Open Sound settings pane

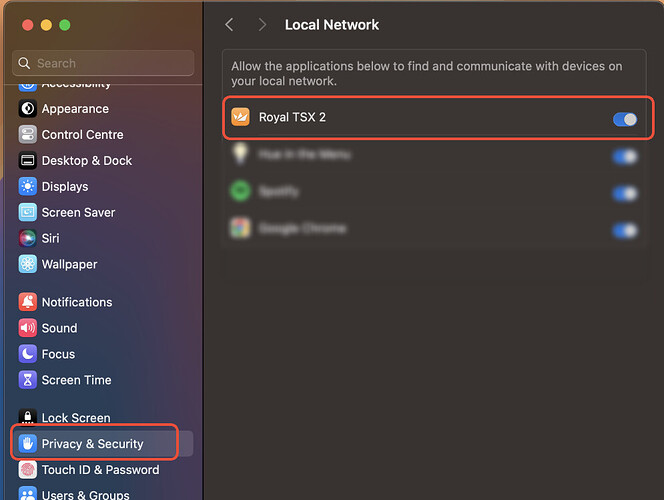pyautogui.click(x=59, y=328)
